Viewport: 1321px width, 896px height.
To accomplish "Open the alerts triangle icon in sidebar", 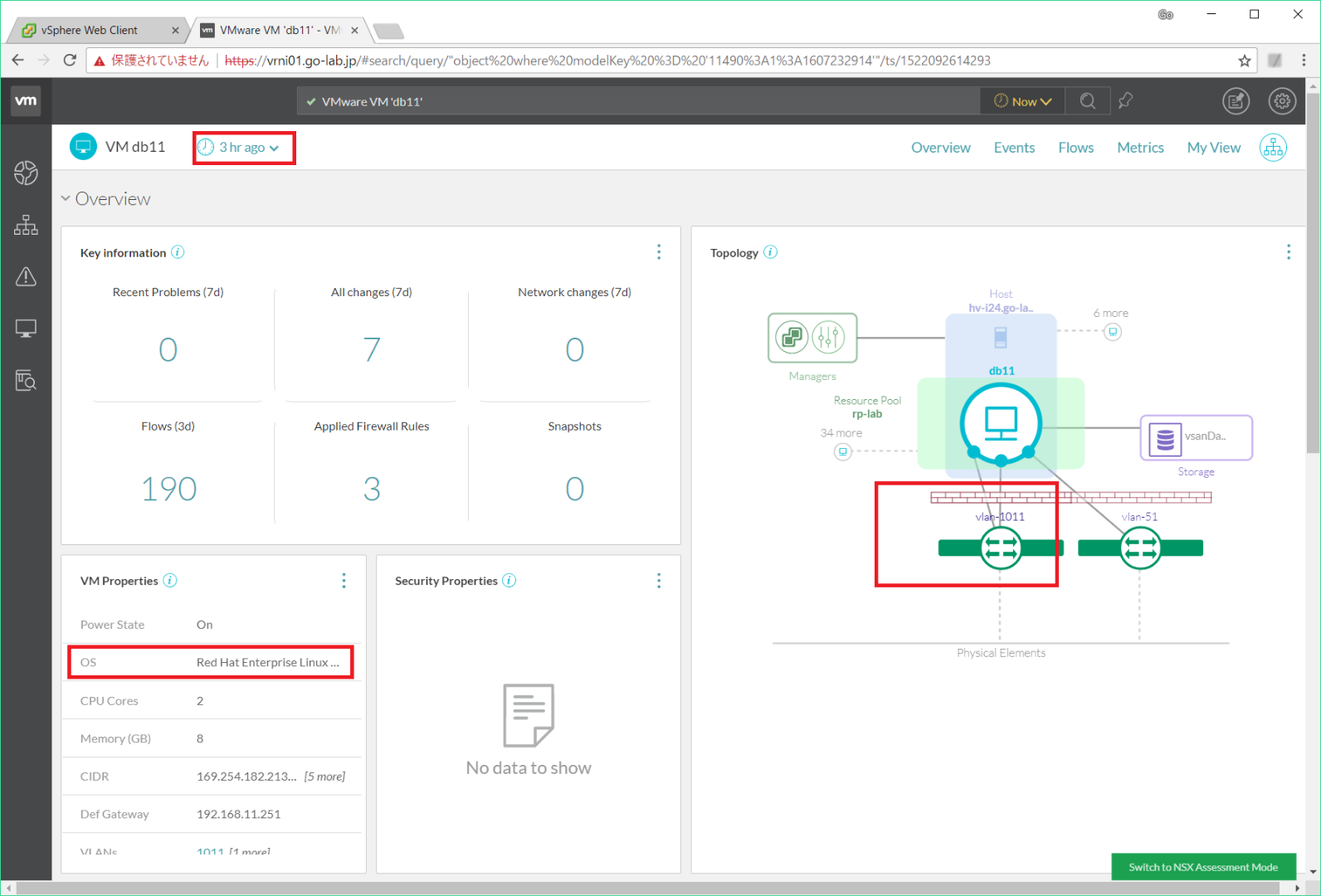I will point(26,277).
